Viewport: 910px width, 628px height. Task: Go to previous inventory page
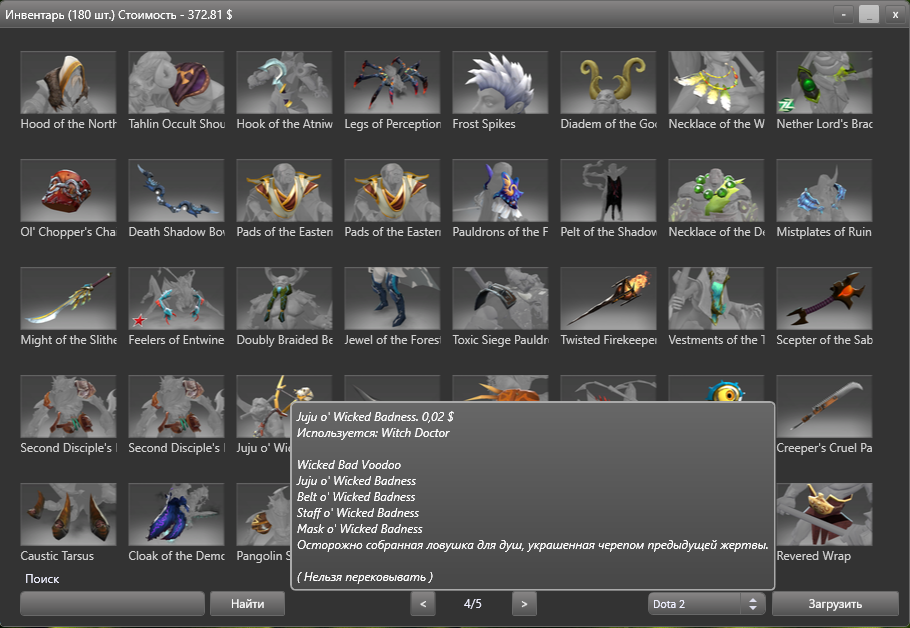tap(423, 604)
